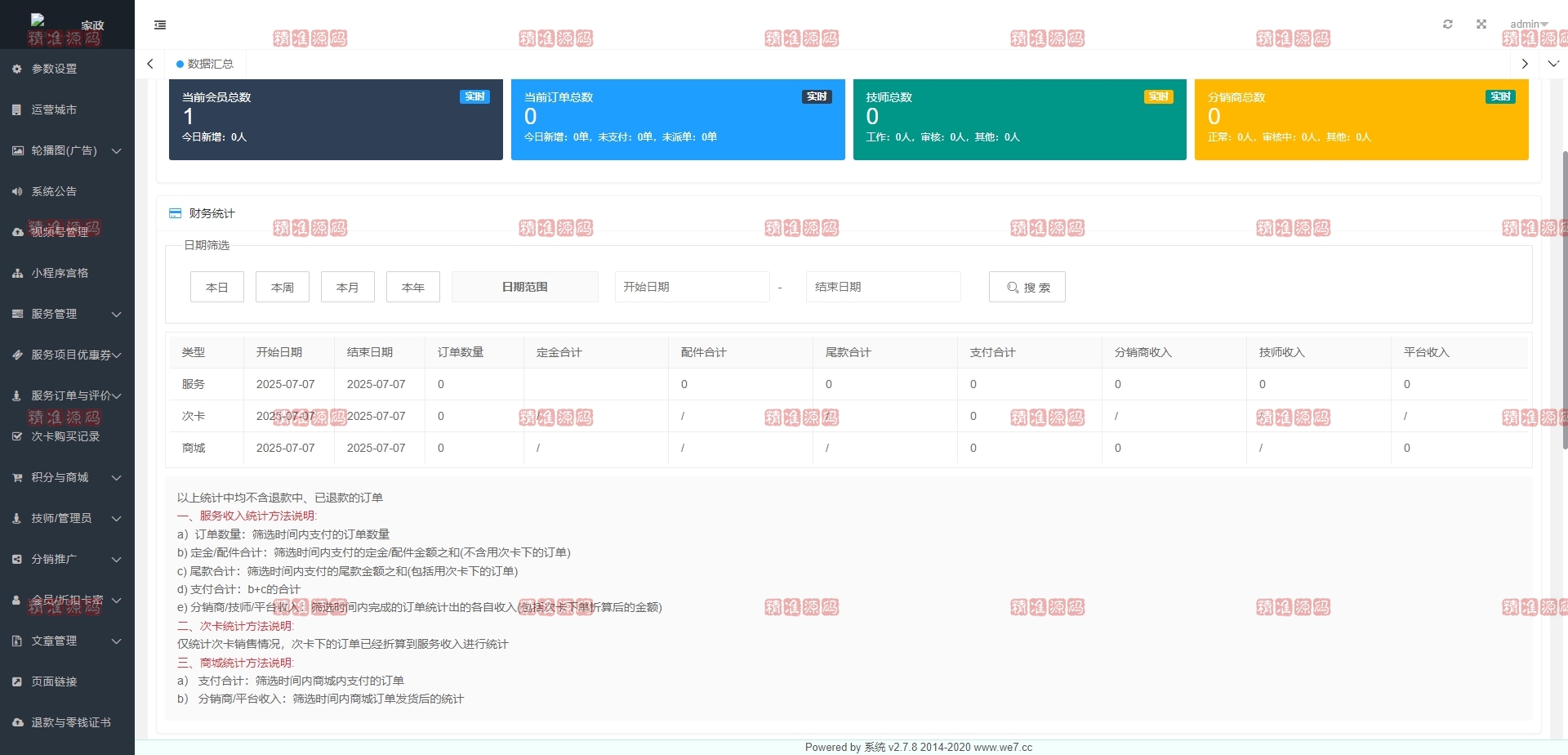Expand the 服务订单与评价 submenu chevron
The image size is (1568, 755).
(117, 395)
